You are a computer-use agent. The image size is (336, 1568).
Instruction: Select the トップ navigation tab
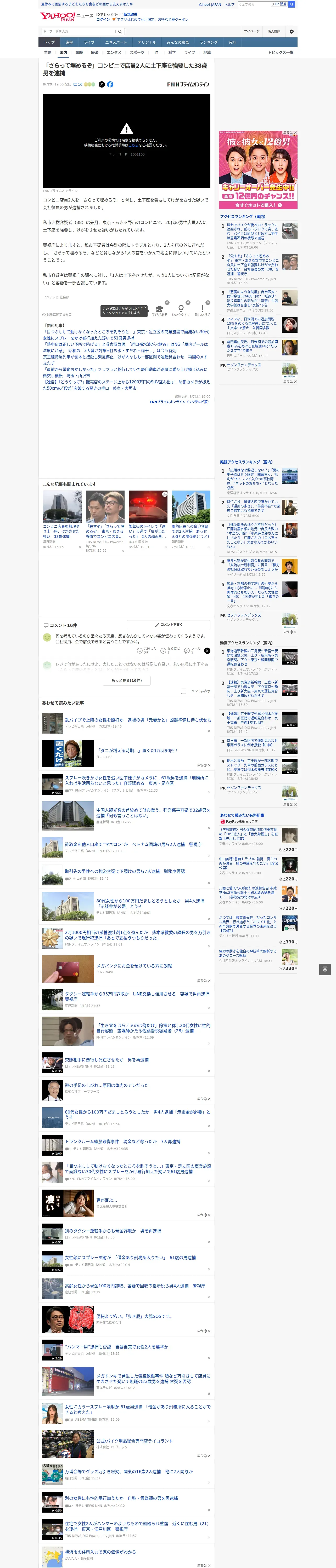[49, 43]
